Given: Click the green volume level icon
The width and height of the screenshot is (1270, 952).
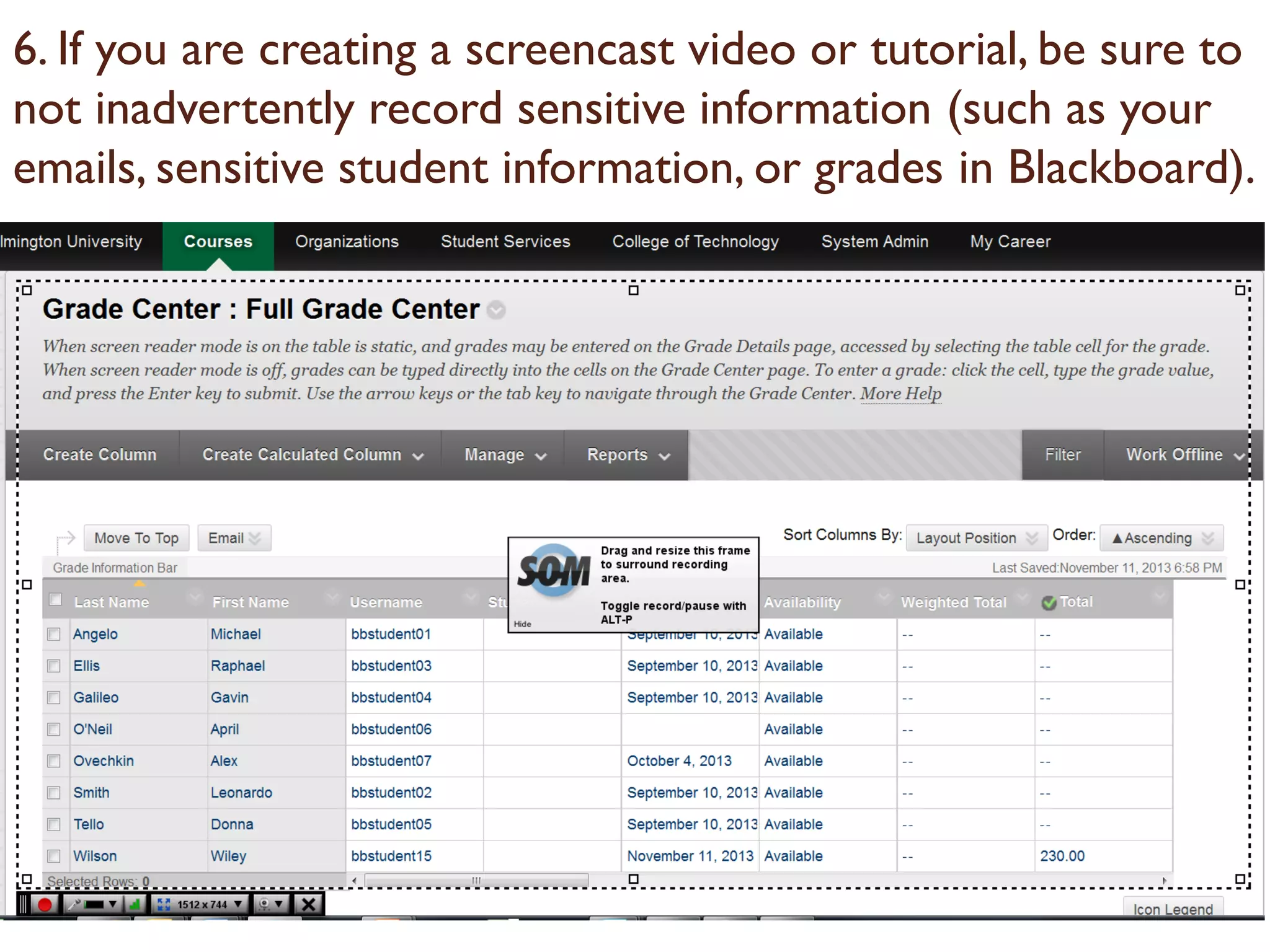Looking at the screenshot, I should (x=135, y=904).
